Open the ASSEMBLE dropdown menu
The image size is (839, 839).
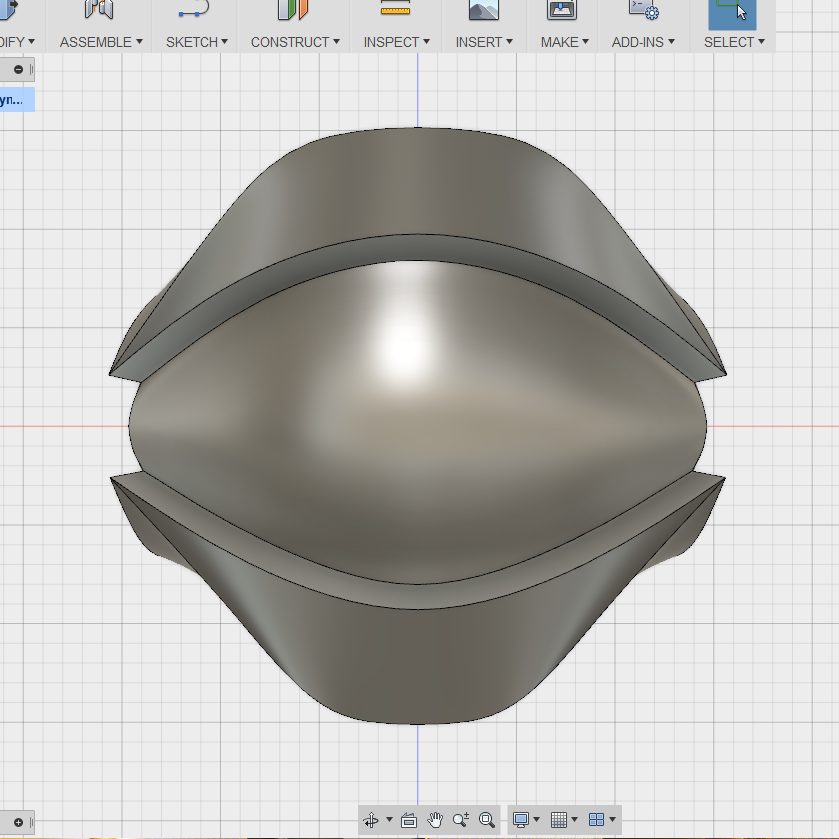tap(101, 42)
